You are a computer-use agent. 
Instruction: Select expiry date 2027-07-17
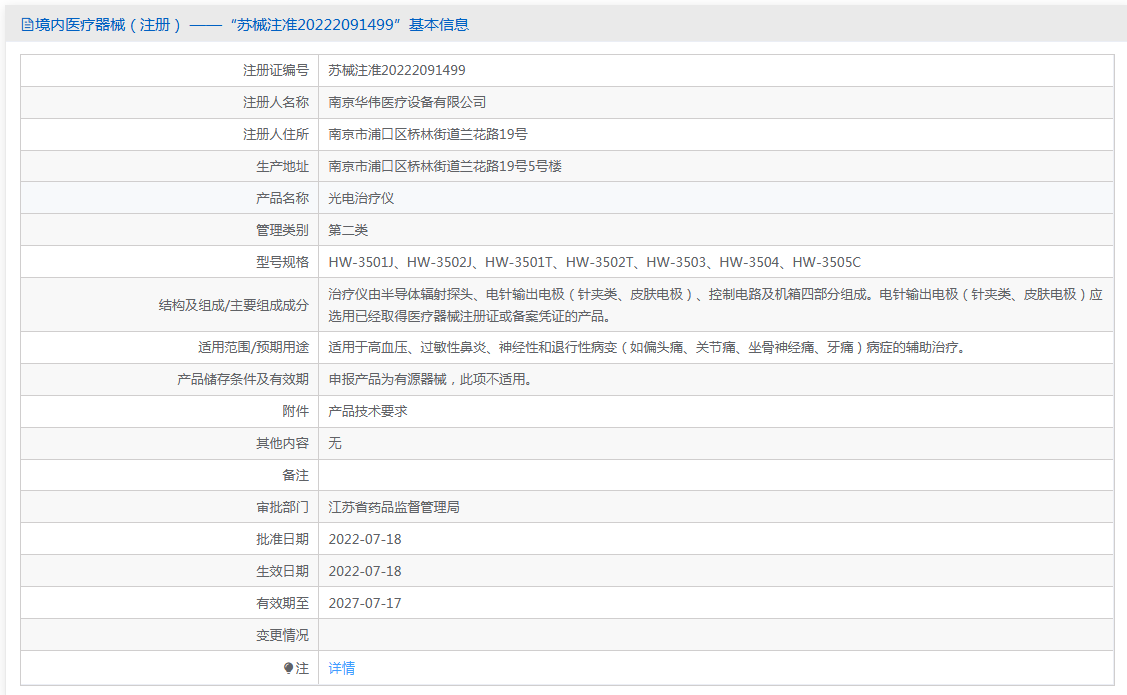pos(365,604)
